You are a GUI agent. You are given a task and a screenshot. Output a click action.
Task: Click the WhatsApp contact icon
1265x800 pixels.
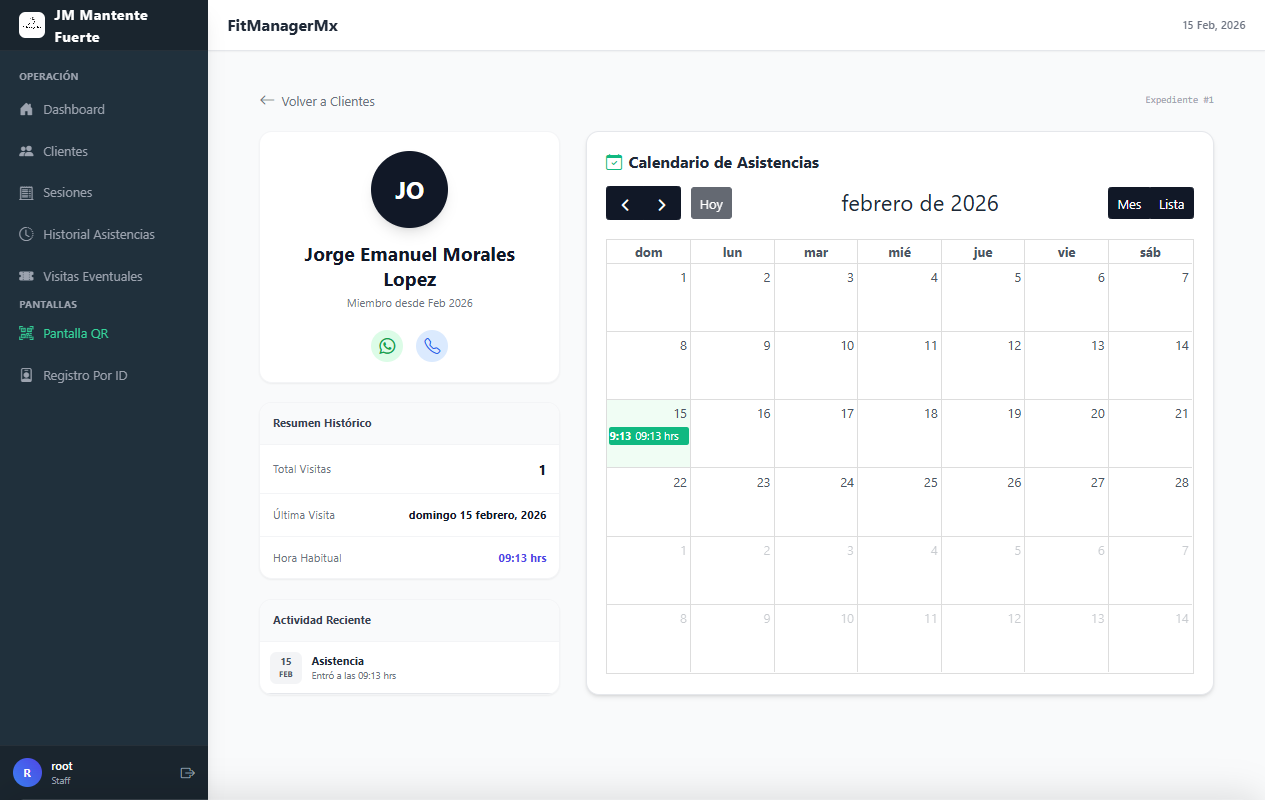coord(387,346)
